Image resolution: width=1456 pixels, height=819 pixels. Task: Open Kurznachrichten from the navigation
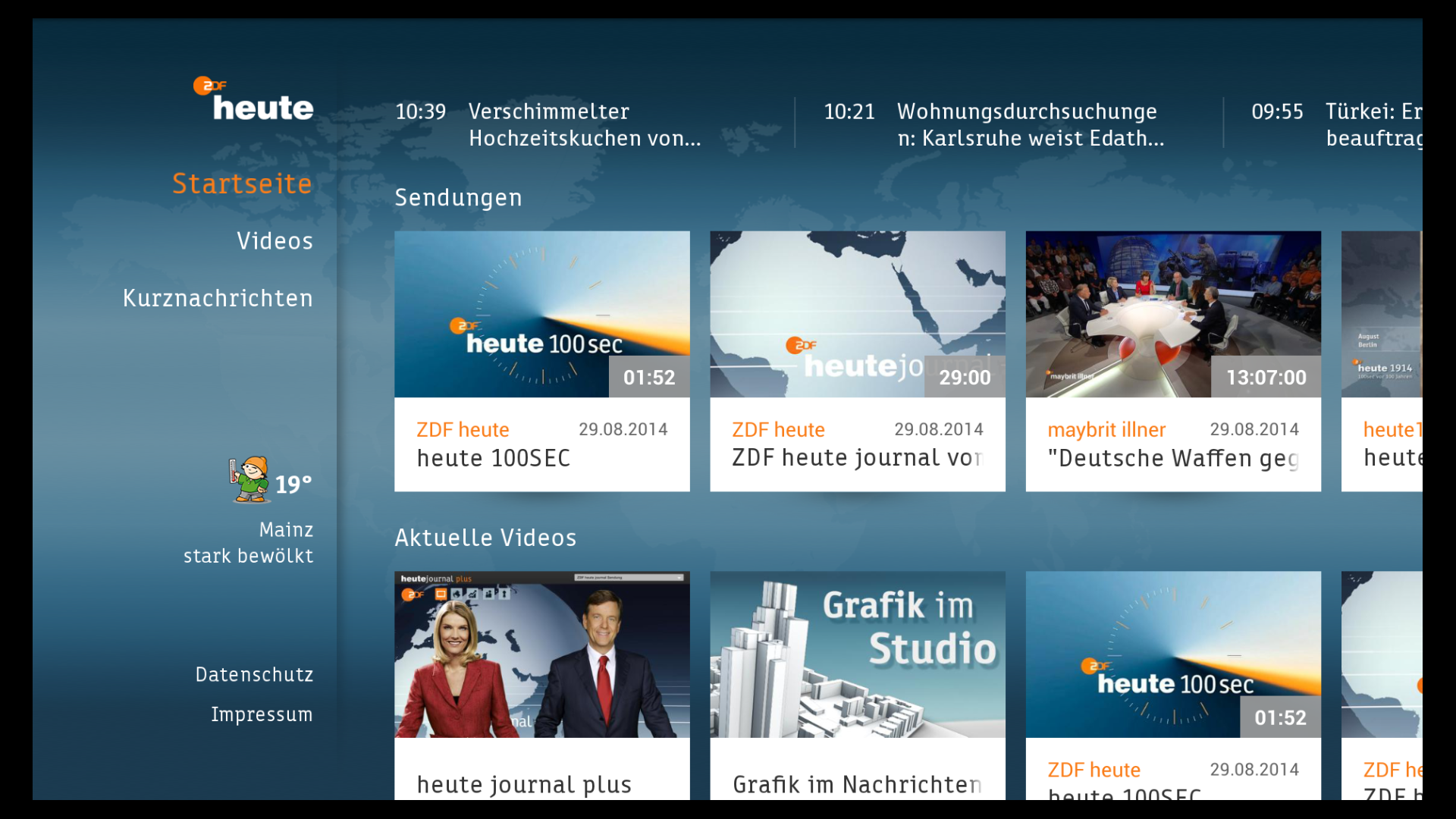[x=218, y=298]
